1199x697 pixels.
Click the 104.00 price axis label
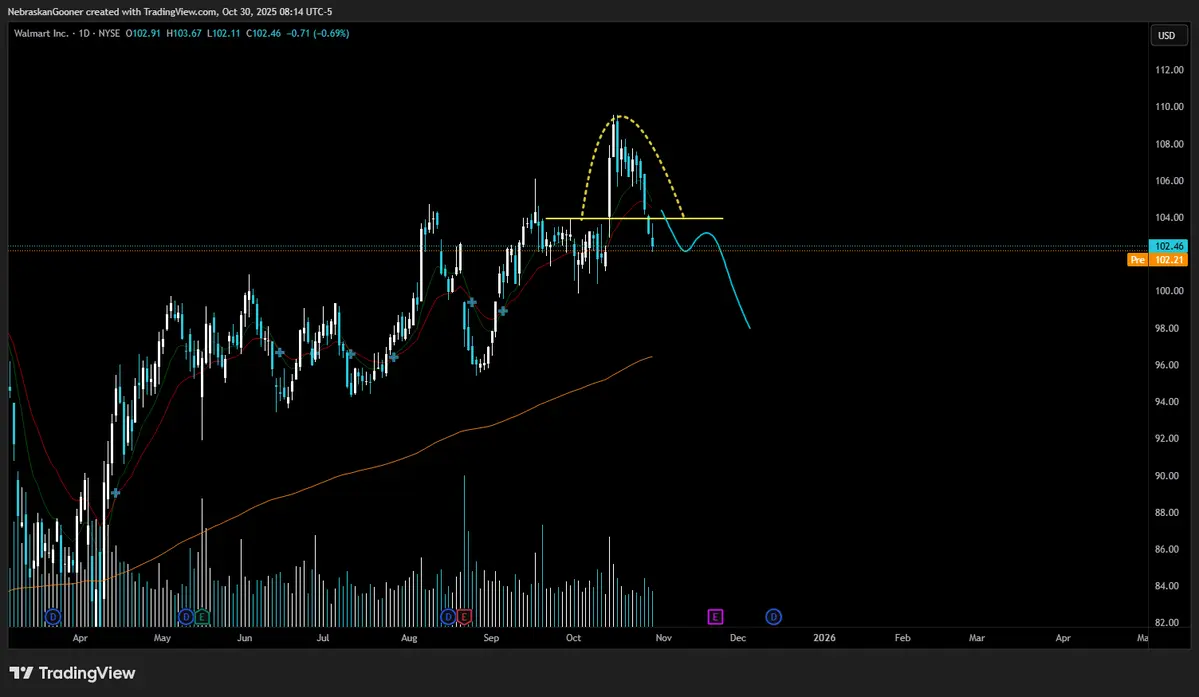[1169, 217]
